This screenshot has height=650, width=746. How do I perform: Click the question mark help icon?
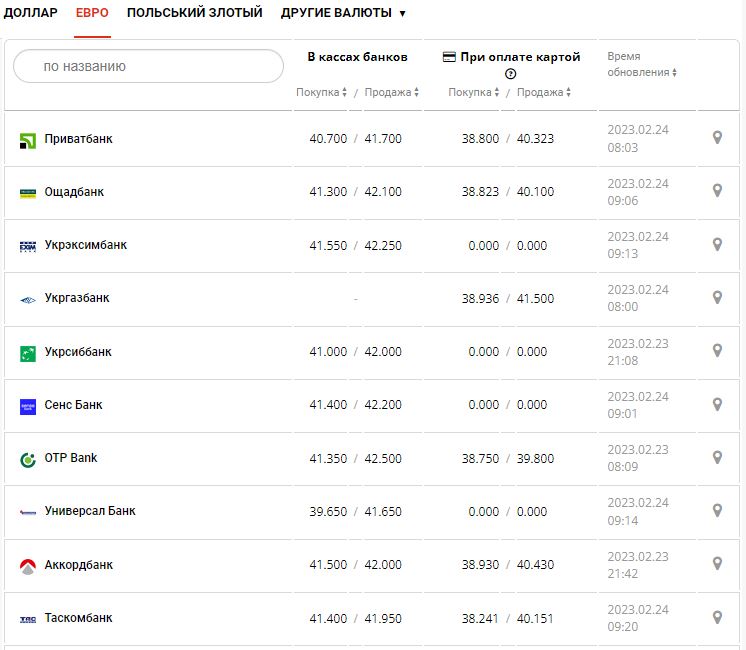tap(511, 74)
